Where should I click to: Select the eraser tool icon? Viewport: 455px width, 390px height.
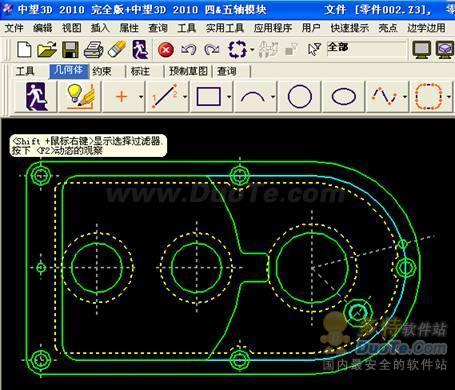click(117, 50)
